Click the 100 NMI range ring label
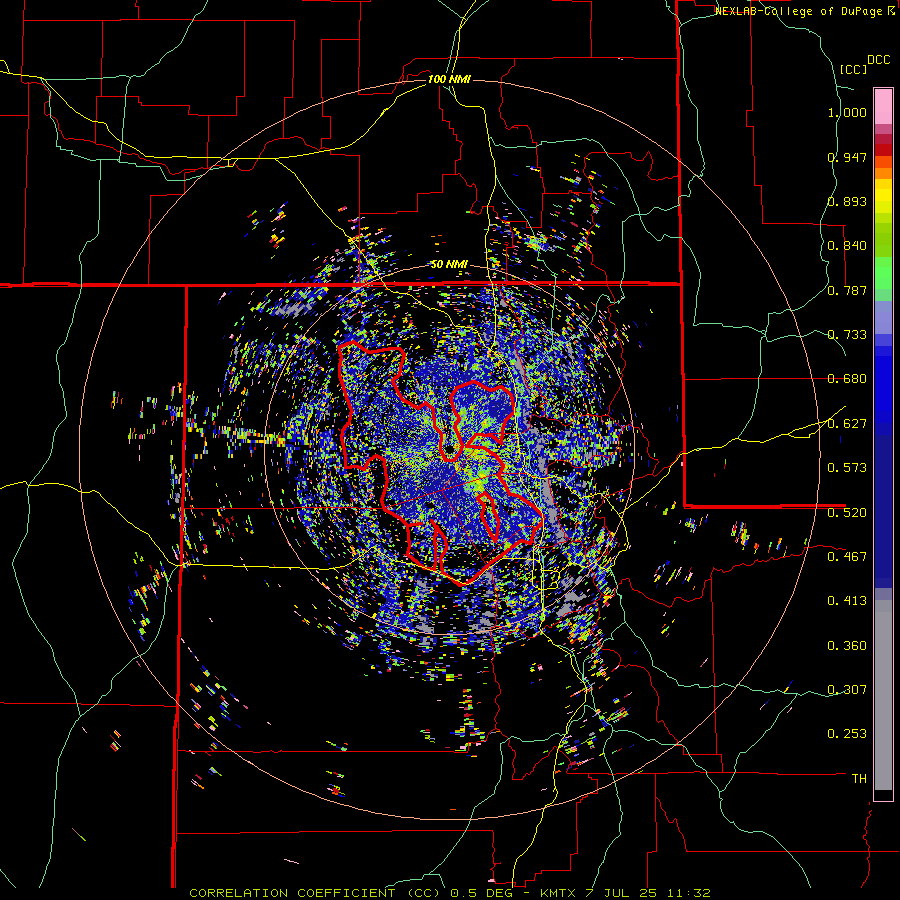 [449, 79]
